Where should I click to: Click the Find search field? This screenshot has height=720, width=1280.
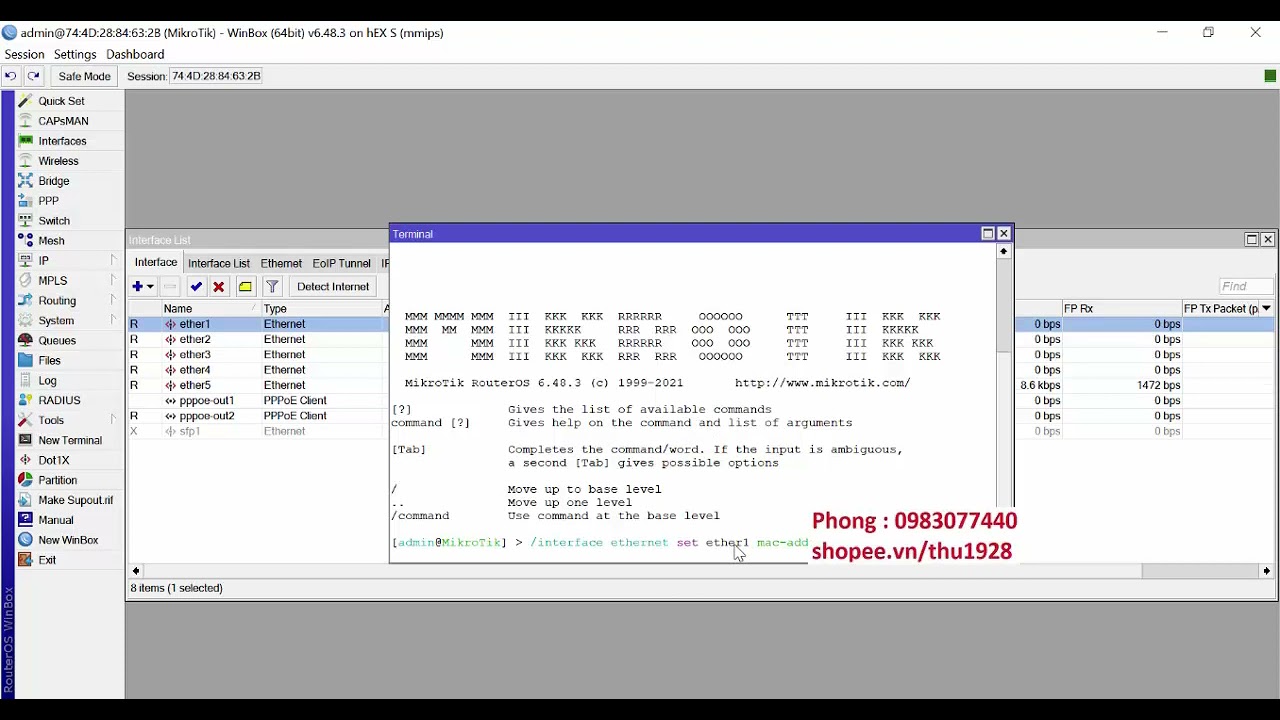click(x=1246, y=287)
